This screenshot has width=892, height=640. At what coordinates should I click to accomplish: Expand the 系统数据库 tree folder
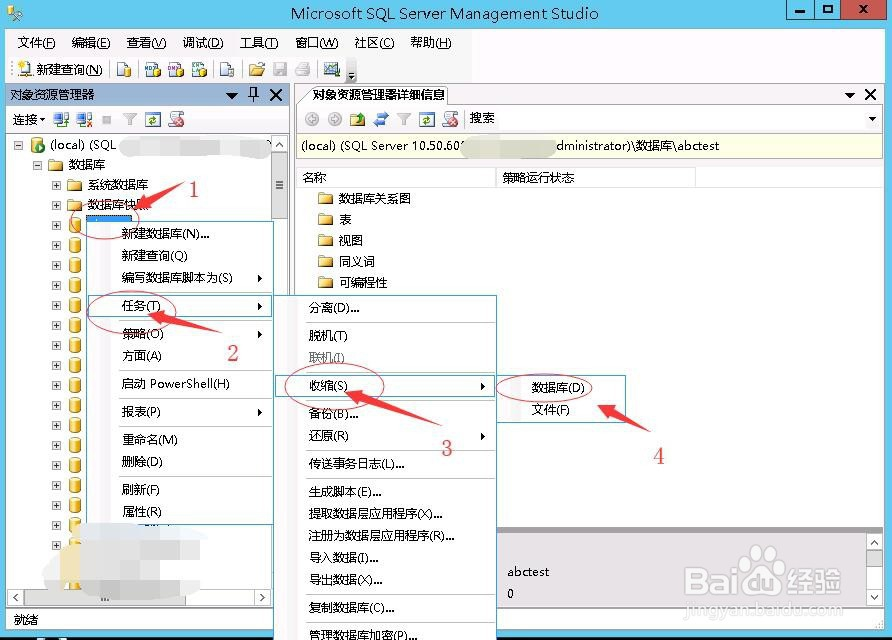(56, 185)
